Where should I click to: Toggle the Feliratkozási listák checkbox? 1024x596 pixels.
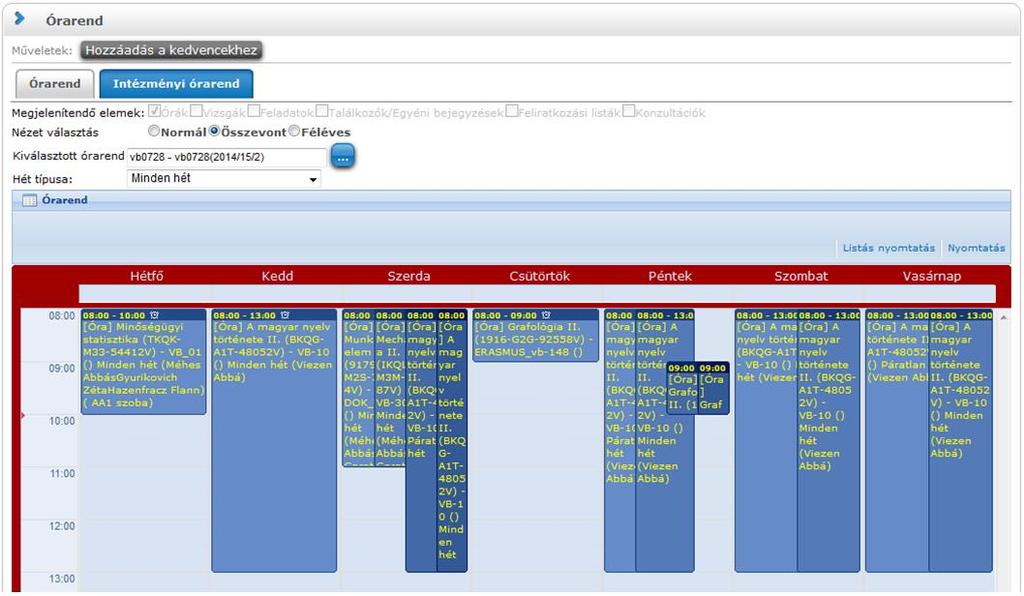pos(511,111)
